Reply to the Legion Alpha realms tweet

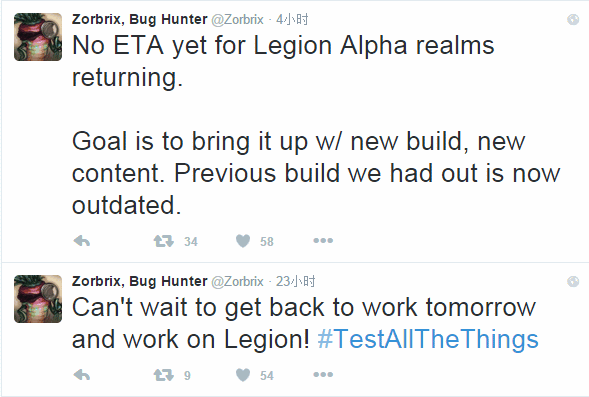(82, 241)
